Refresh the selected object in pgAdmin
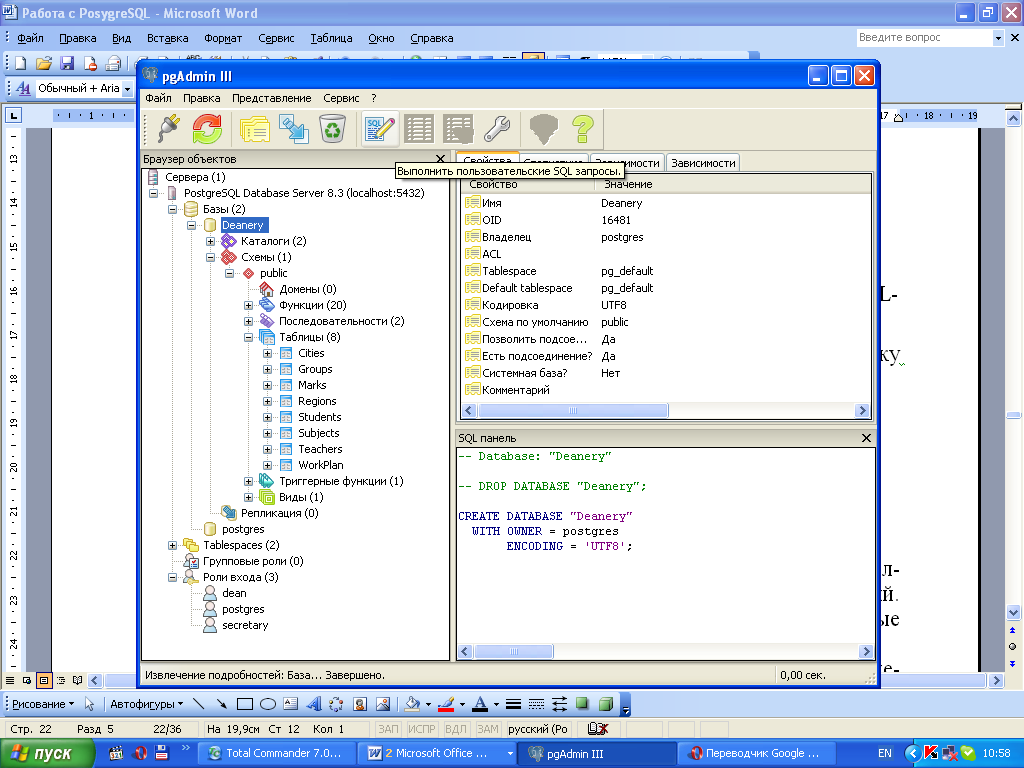This screenshot has width=1024, height=768. 207,128
